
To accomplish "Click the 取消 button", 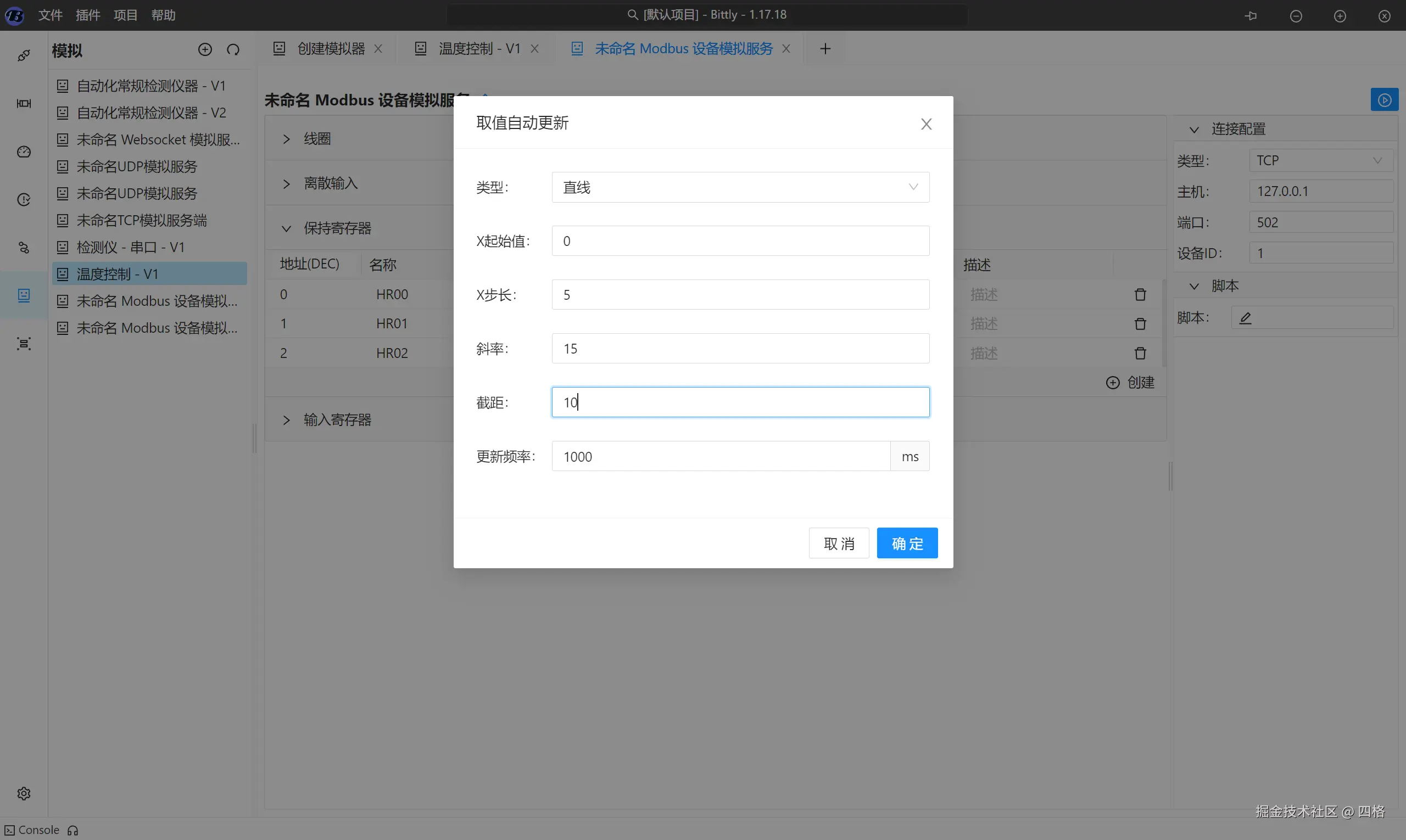I will 838,544.
